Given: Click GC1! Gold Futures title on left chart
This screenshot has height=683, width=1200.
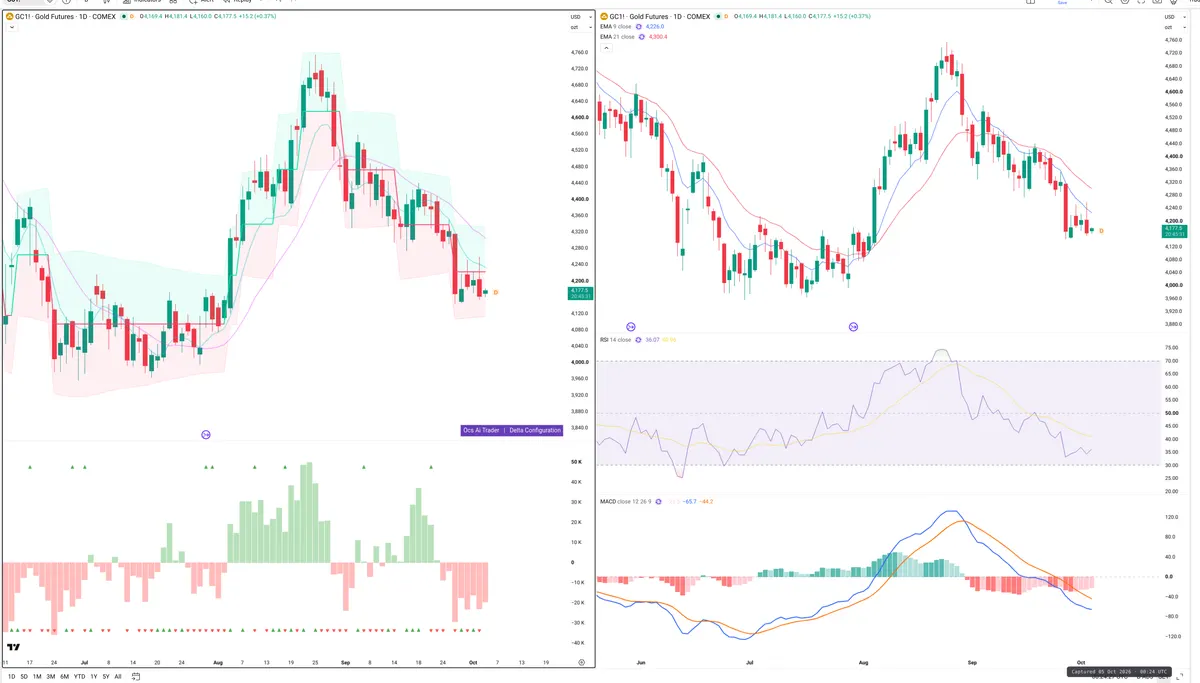Looking at the screenshot, I should point(66,17).
